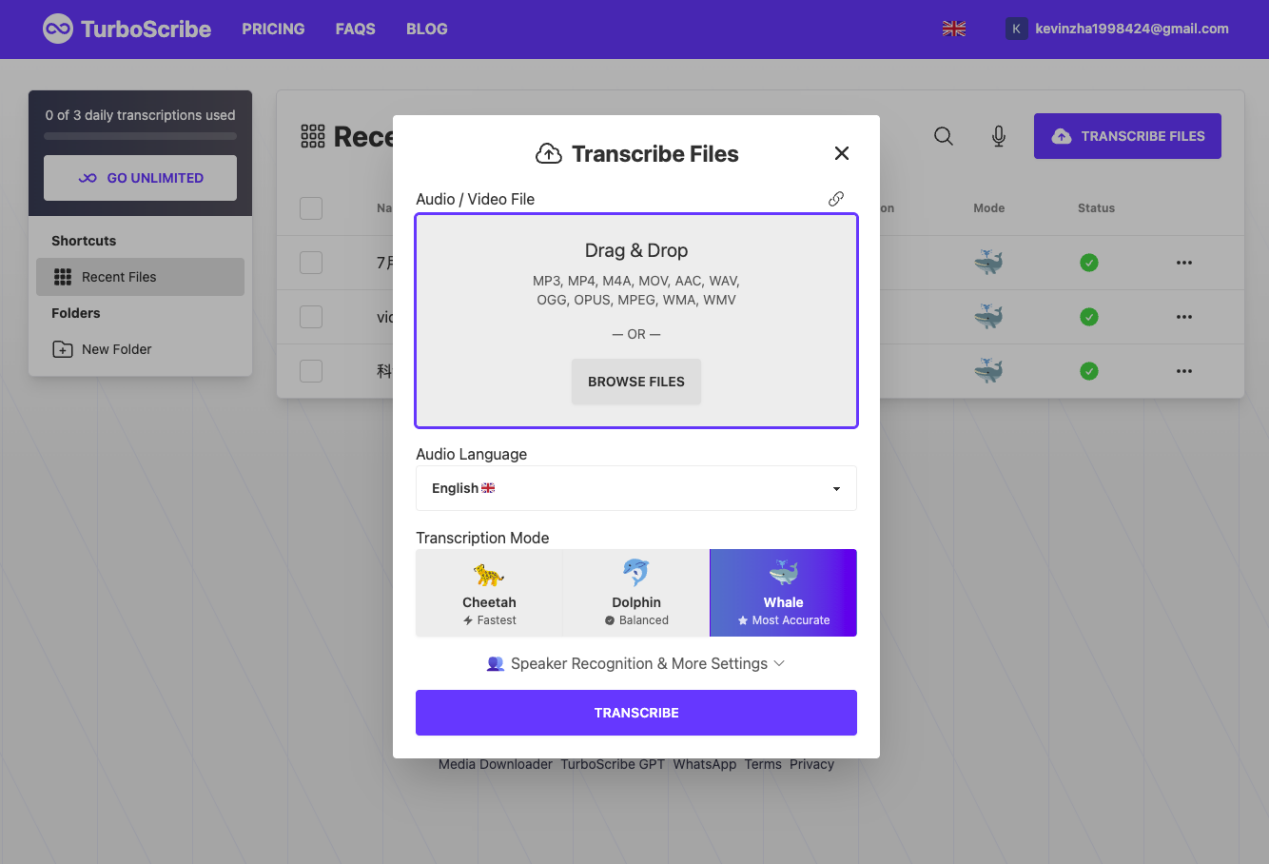Click the link icon to import from URL
The height and width of the screenshot is (864, 1269).
pos(836,199)
